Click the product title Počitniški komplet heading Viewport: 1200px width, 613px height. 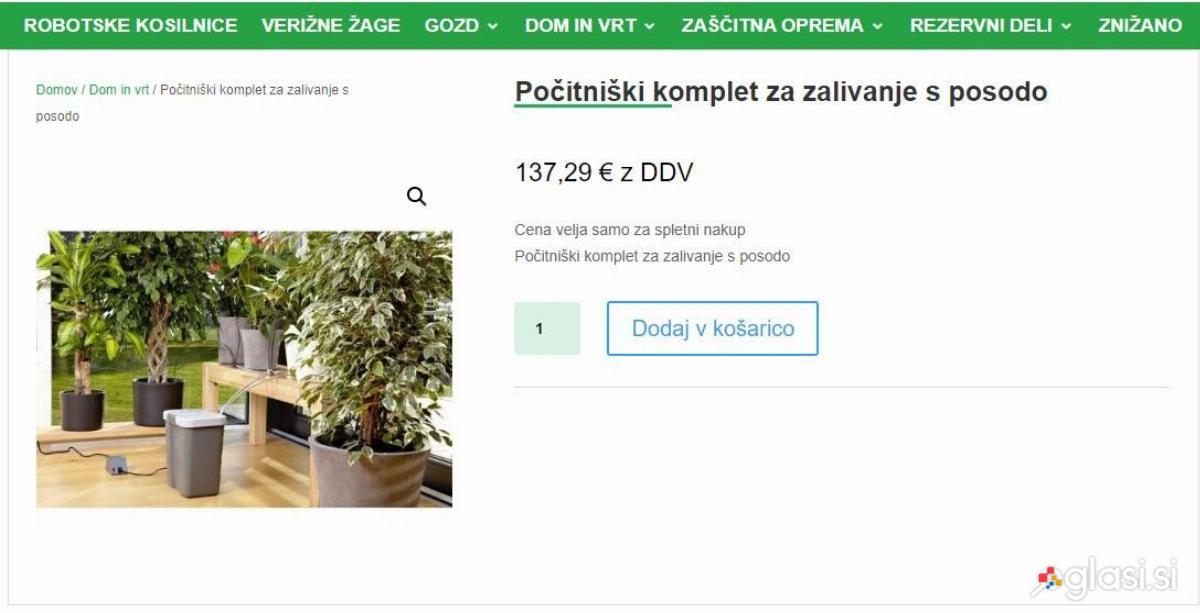(781, 92)
